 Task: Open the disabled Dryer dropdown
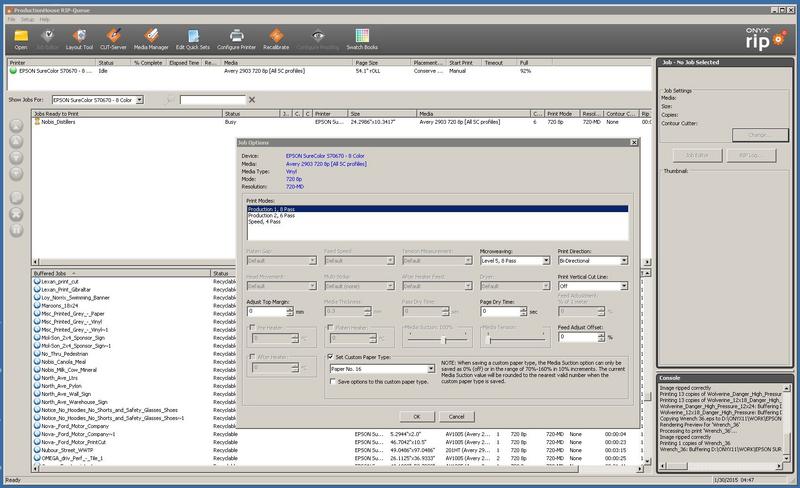pyautogui.click(x=546, y=286)
